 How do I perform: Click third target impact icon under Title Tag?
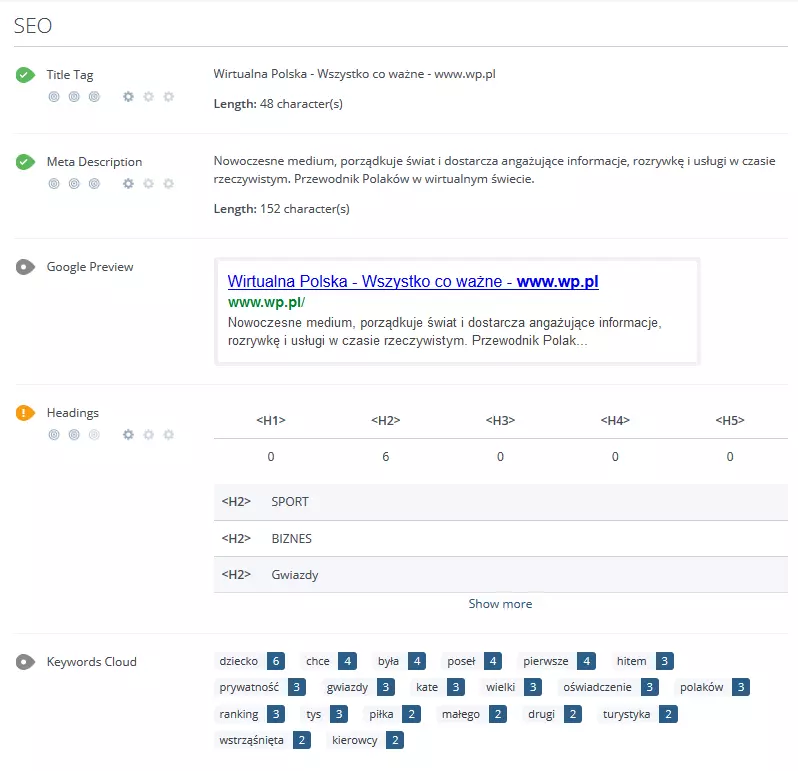94,97
